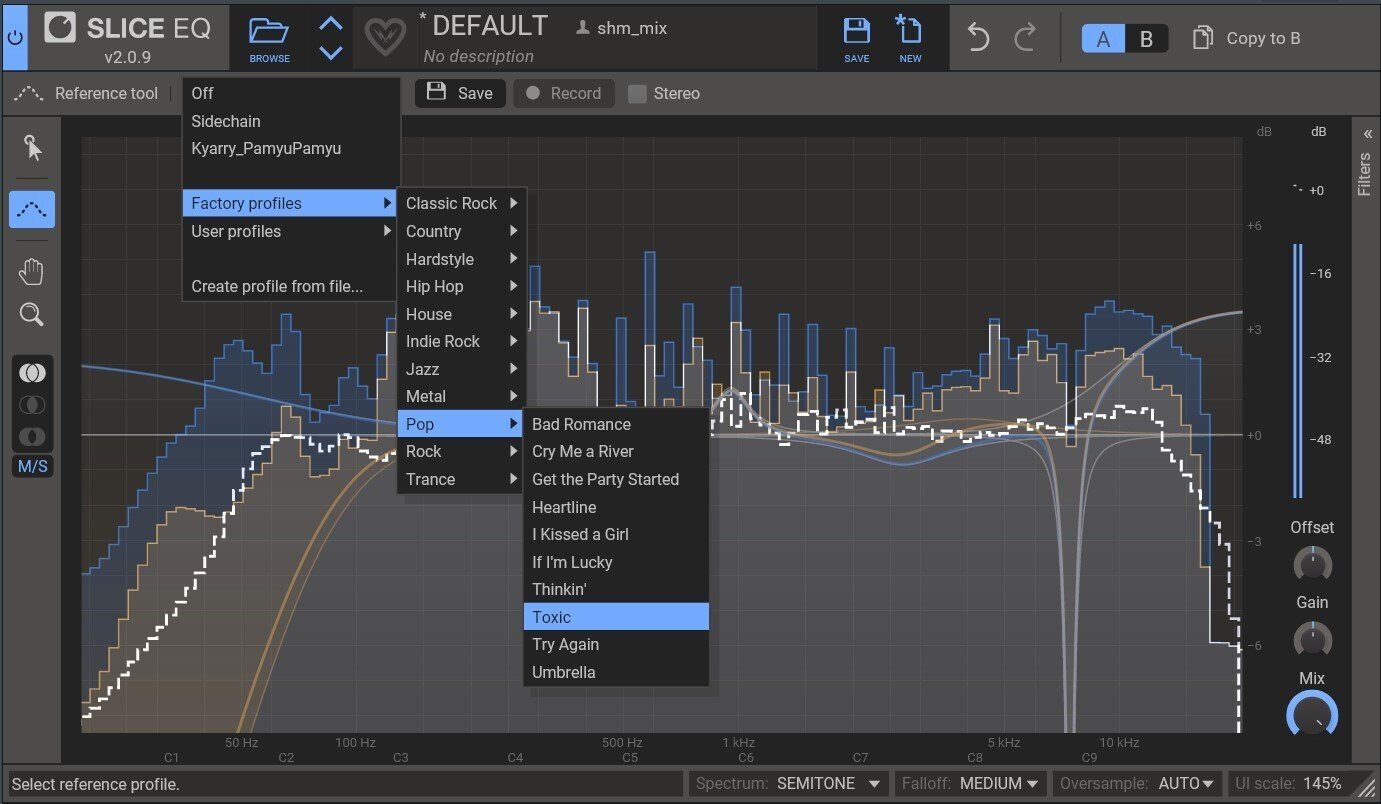Select the pointer edit tool

pos(31,147)
